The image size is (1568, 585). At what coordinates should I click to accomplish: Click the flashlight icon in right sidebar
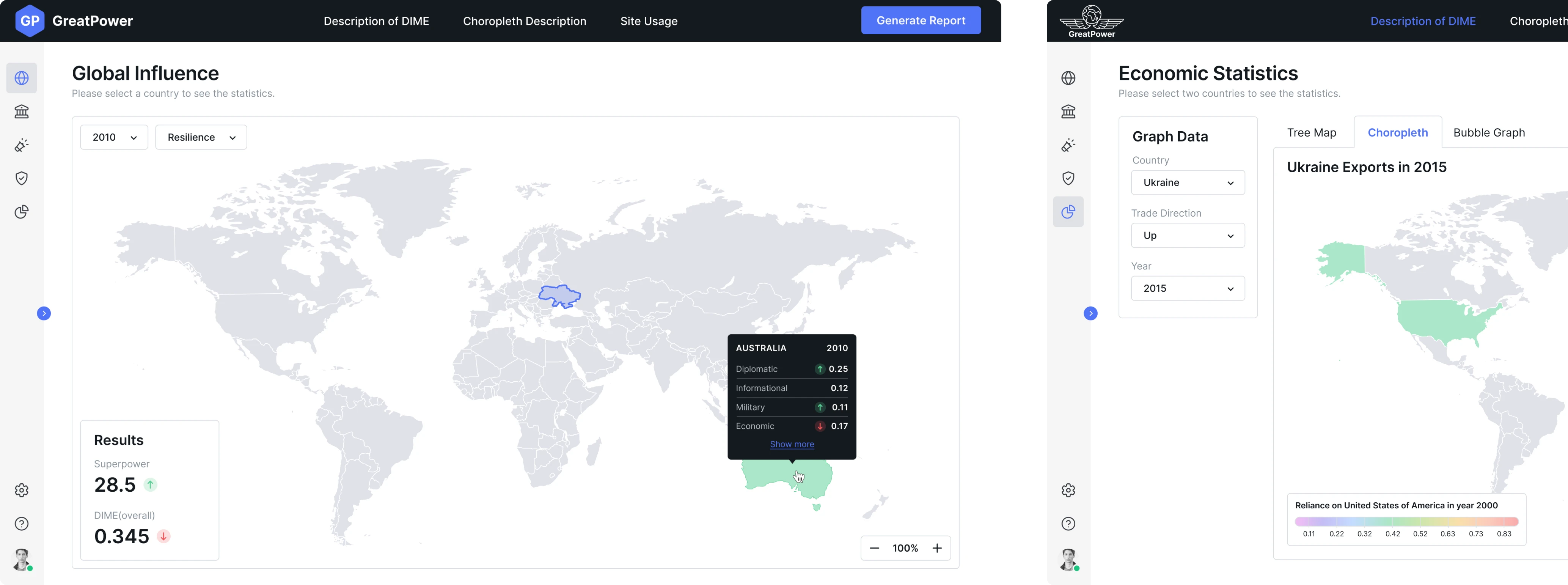pyautogui.click(x=1068, y=145)
